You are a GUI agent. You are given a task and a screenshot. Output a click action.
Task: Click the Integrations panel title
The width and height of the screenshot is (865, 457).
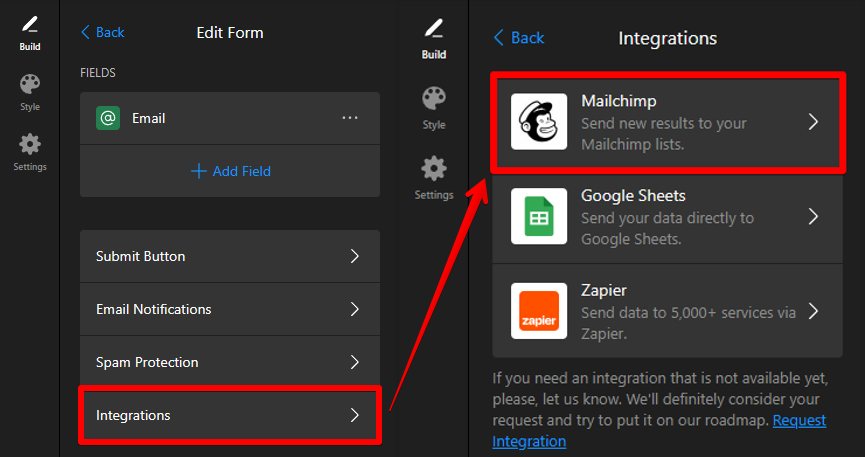pyautogui.click(x=668, y=38)
